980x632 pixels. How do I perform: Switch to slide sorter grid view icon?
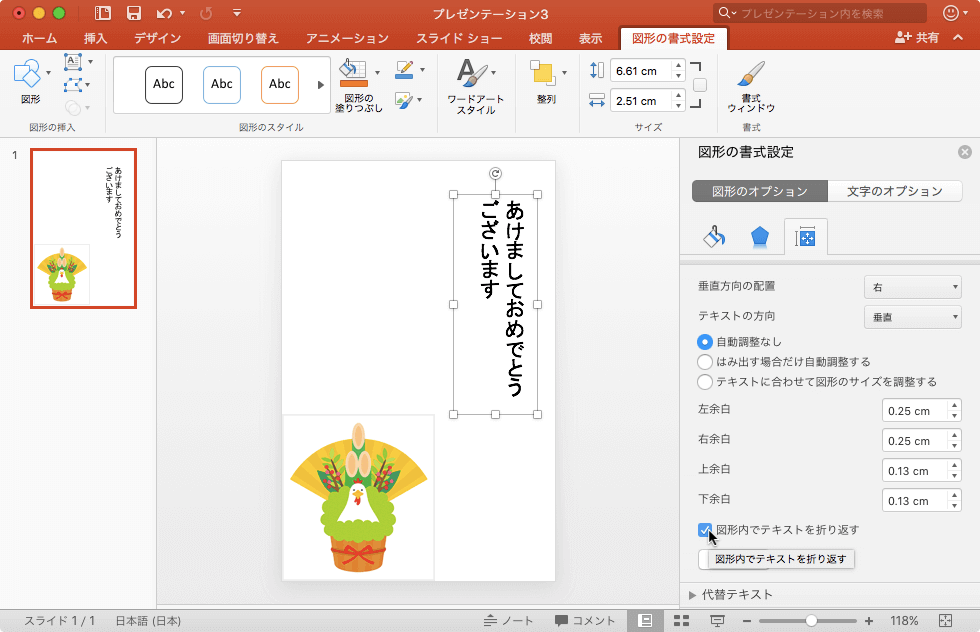pos(681,621)
